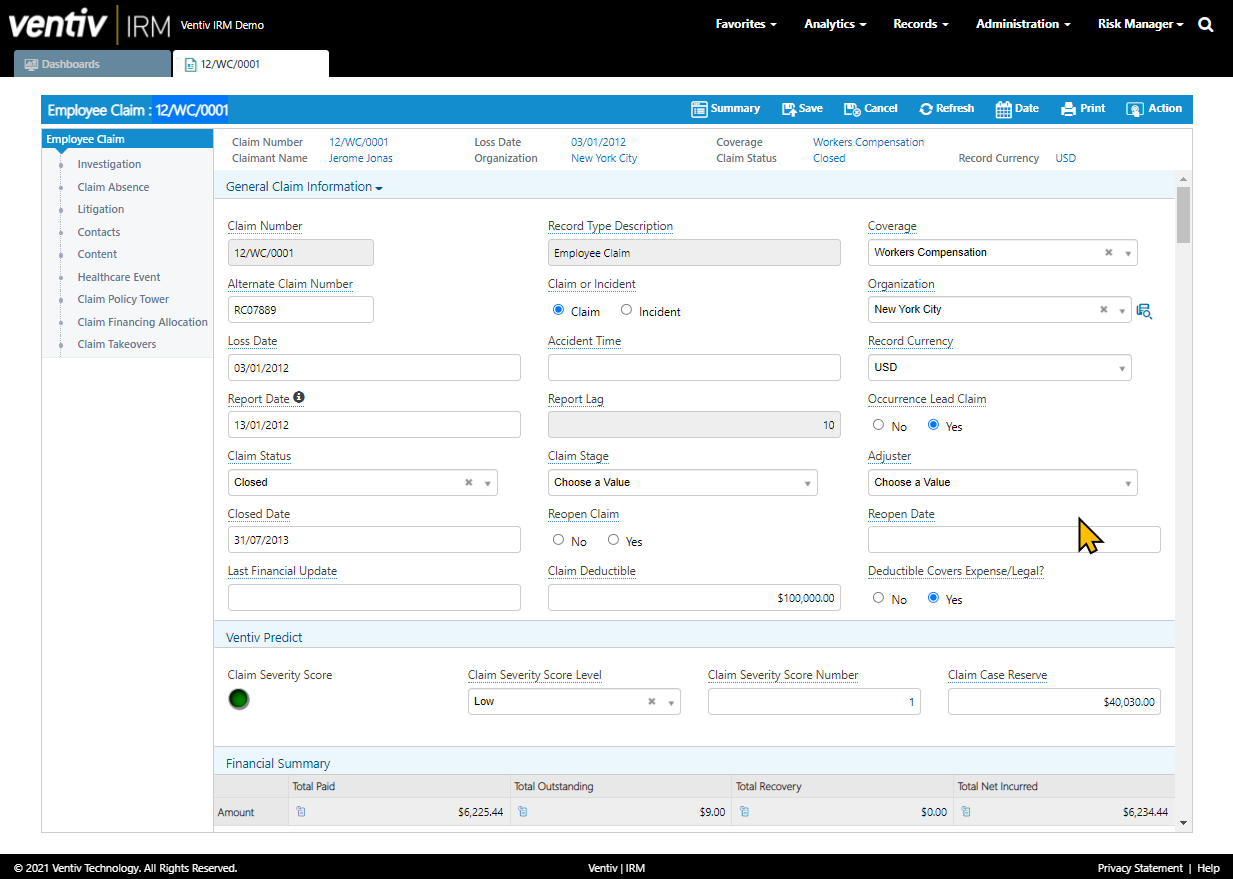Click the Ventiv IRM logo
The width and height of the screenshot is (1233, 879).
(90, 24)
